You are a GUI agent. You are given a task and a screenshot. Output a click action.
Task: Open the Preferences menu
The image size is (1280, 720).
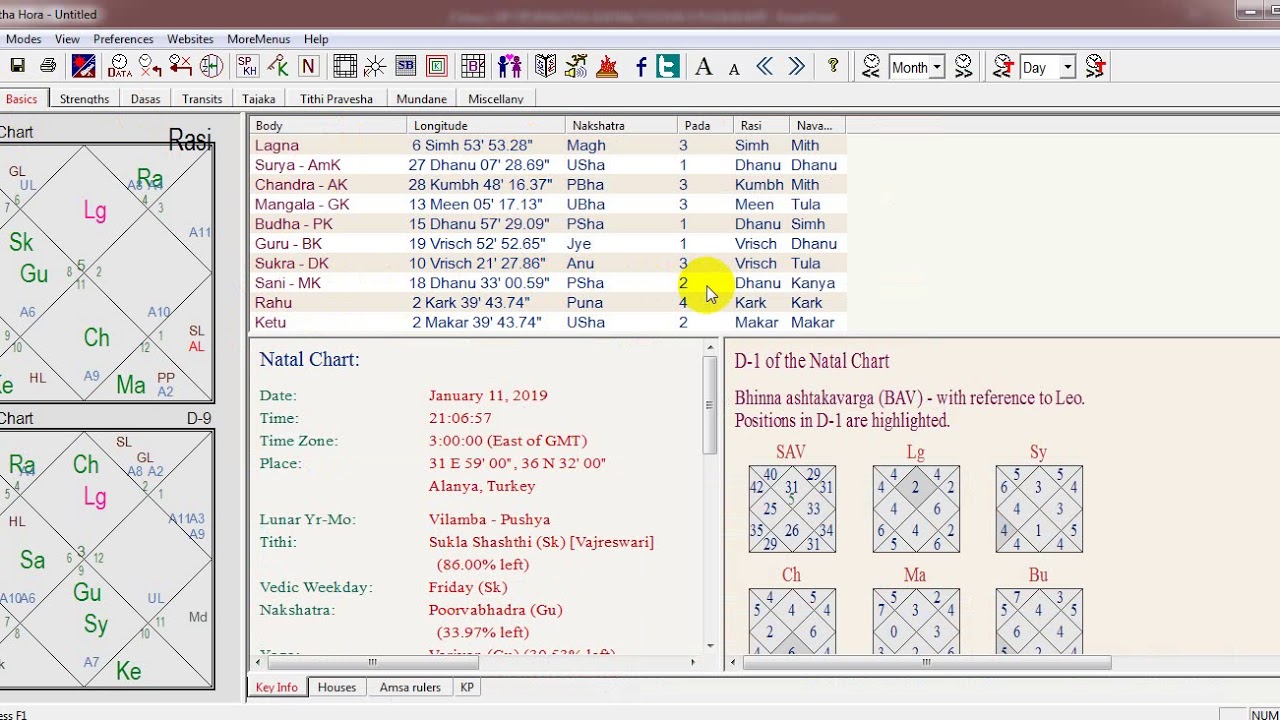(x=123, y=39)
